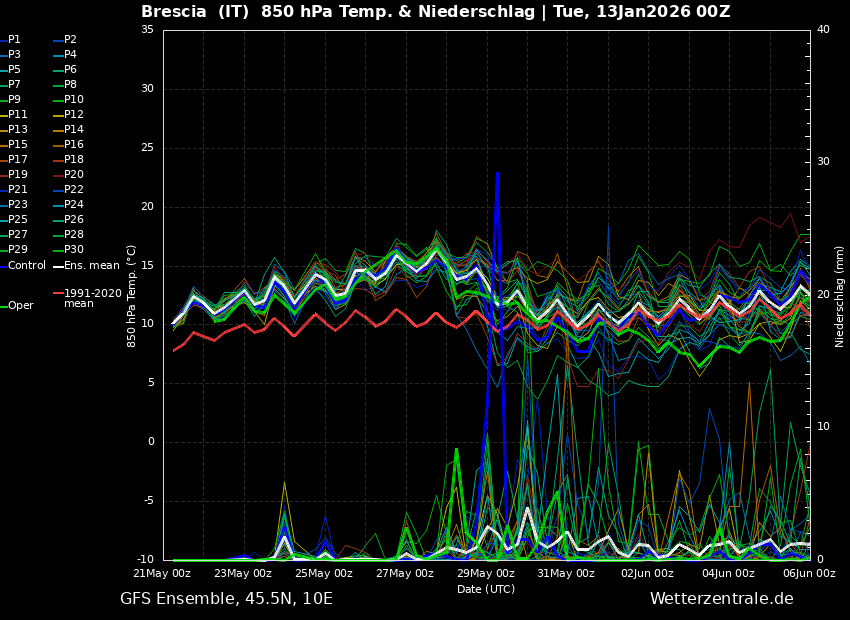Screen dimensions: 850x620
Task: Select the Control legend entry
Action: 27,266
